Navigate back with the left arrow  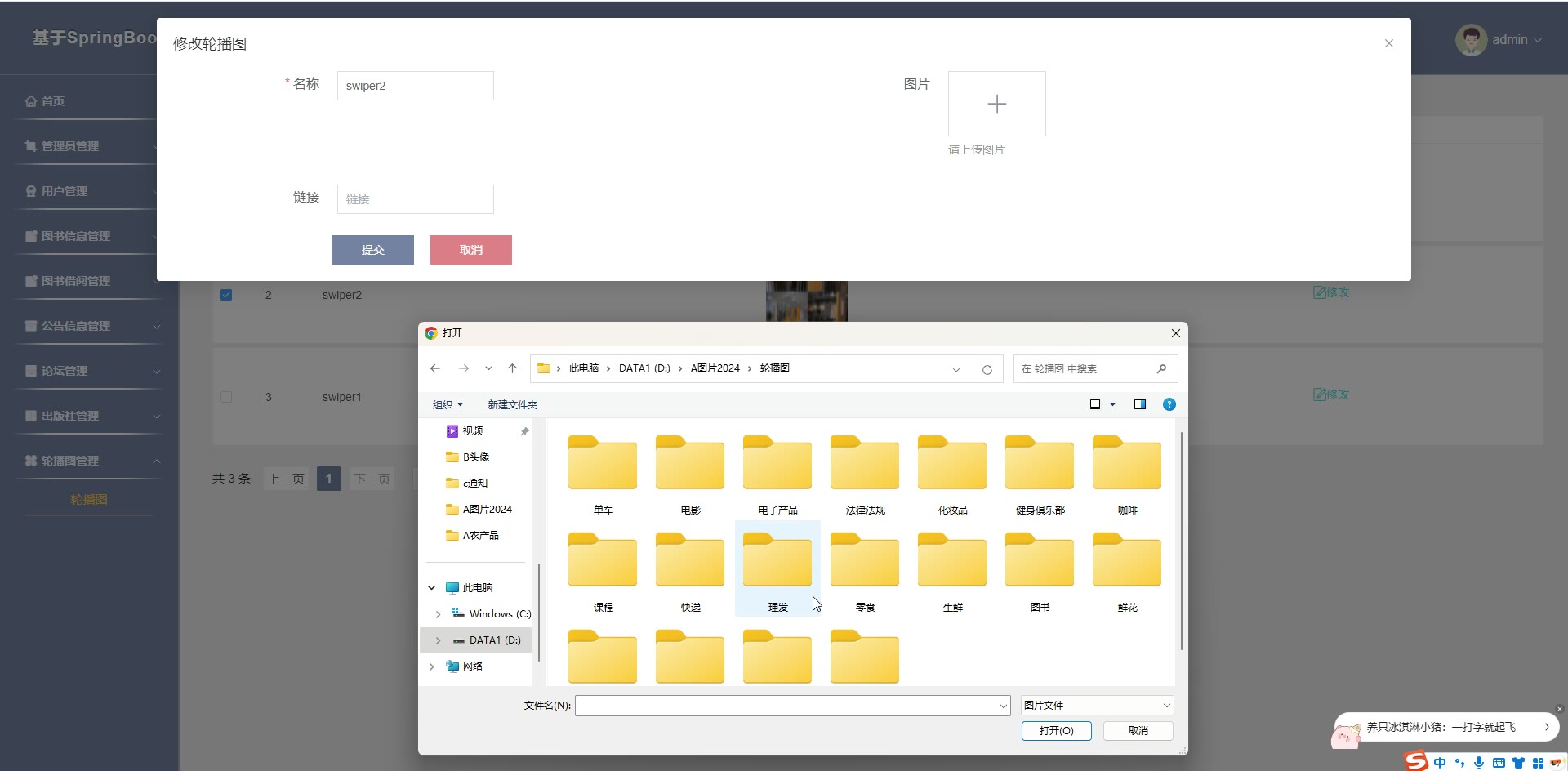click(x=435, y=368)
